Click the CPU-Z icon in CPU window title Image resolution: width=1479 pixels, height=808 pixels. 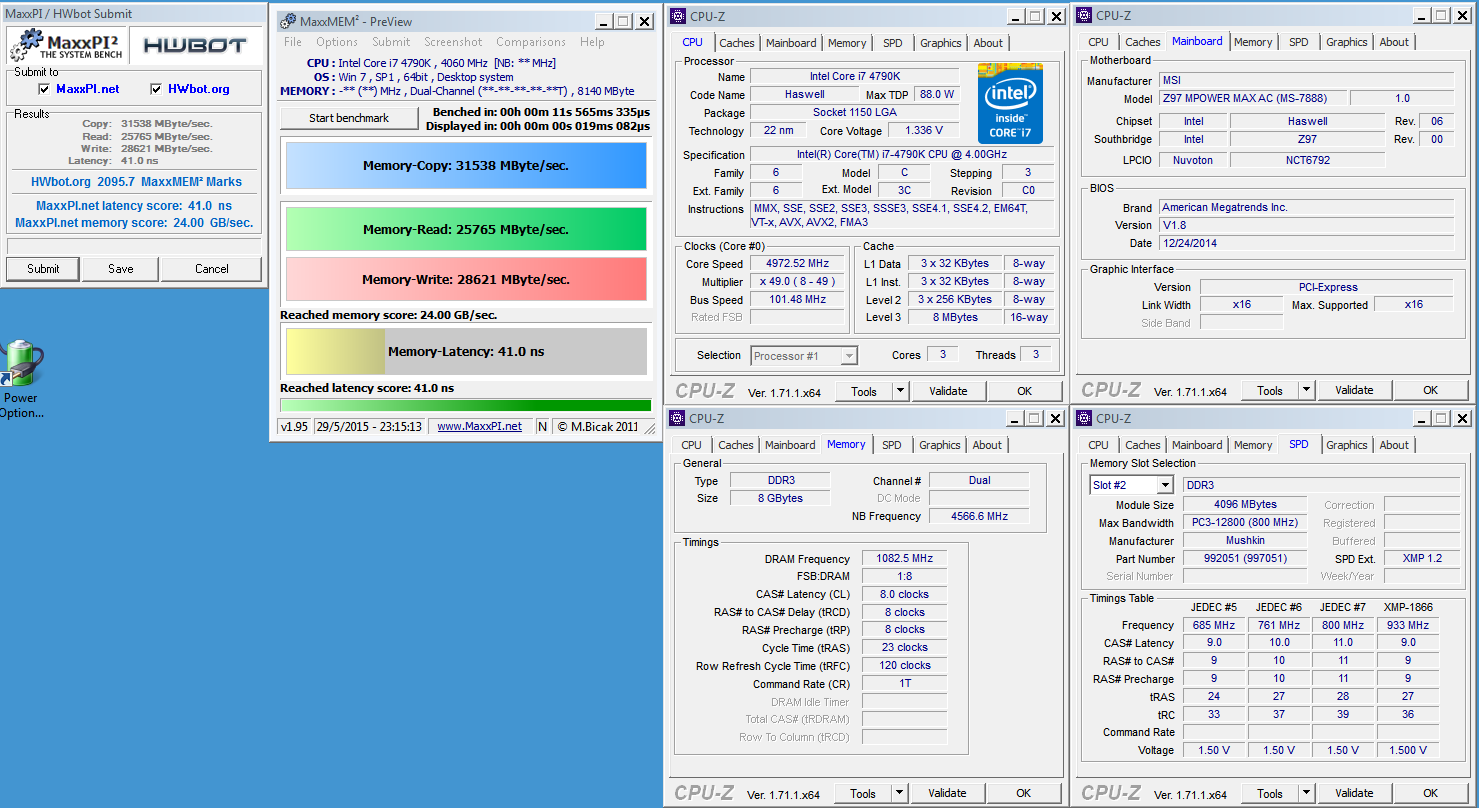point(678,15)
